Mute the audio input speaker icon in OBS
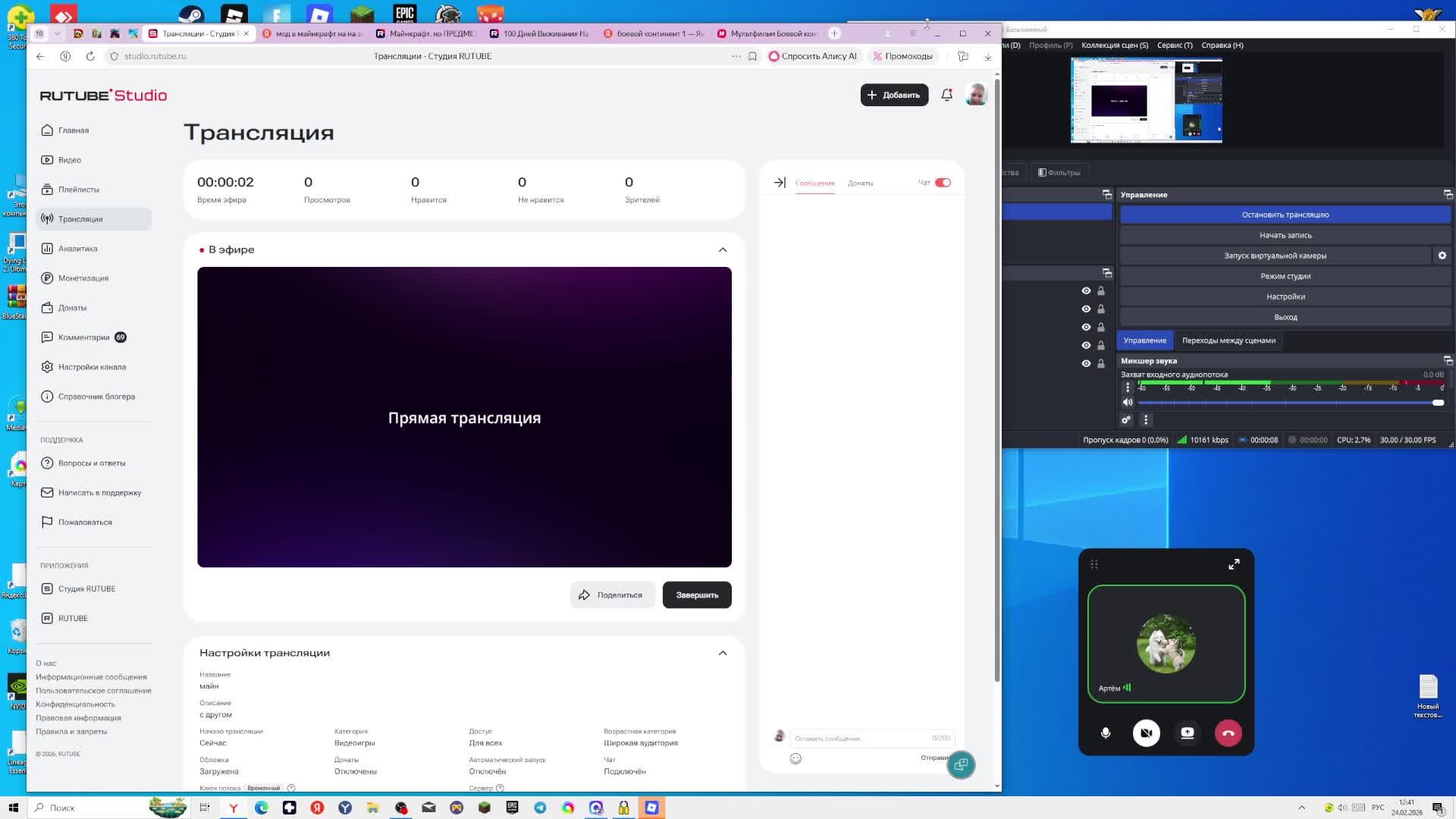Viewport: 1456px width, 819px height. tap(1128, 403)
